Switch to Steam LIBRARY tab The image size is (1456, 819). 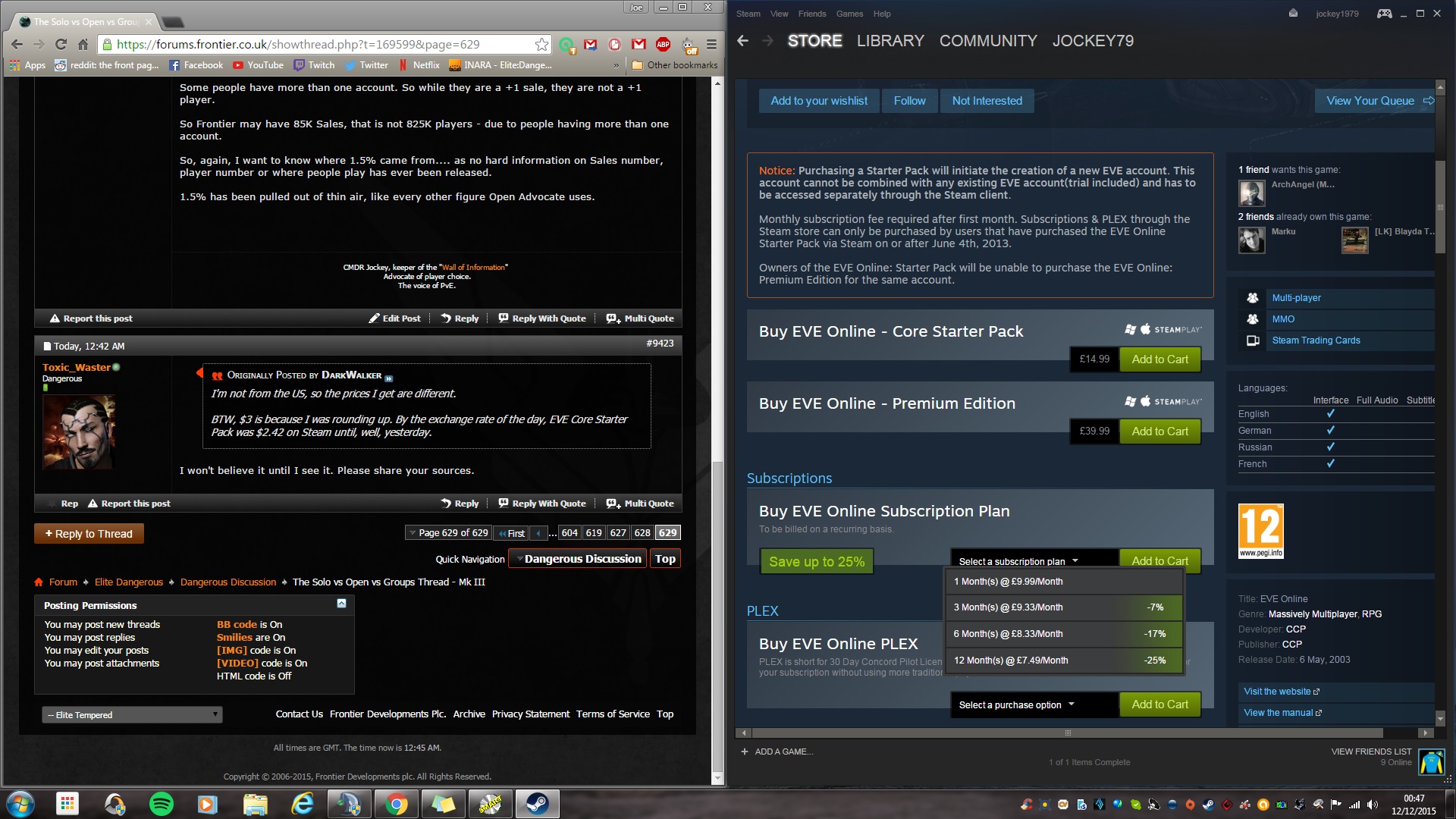pyautogui.click(x=890, y=41)
